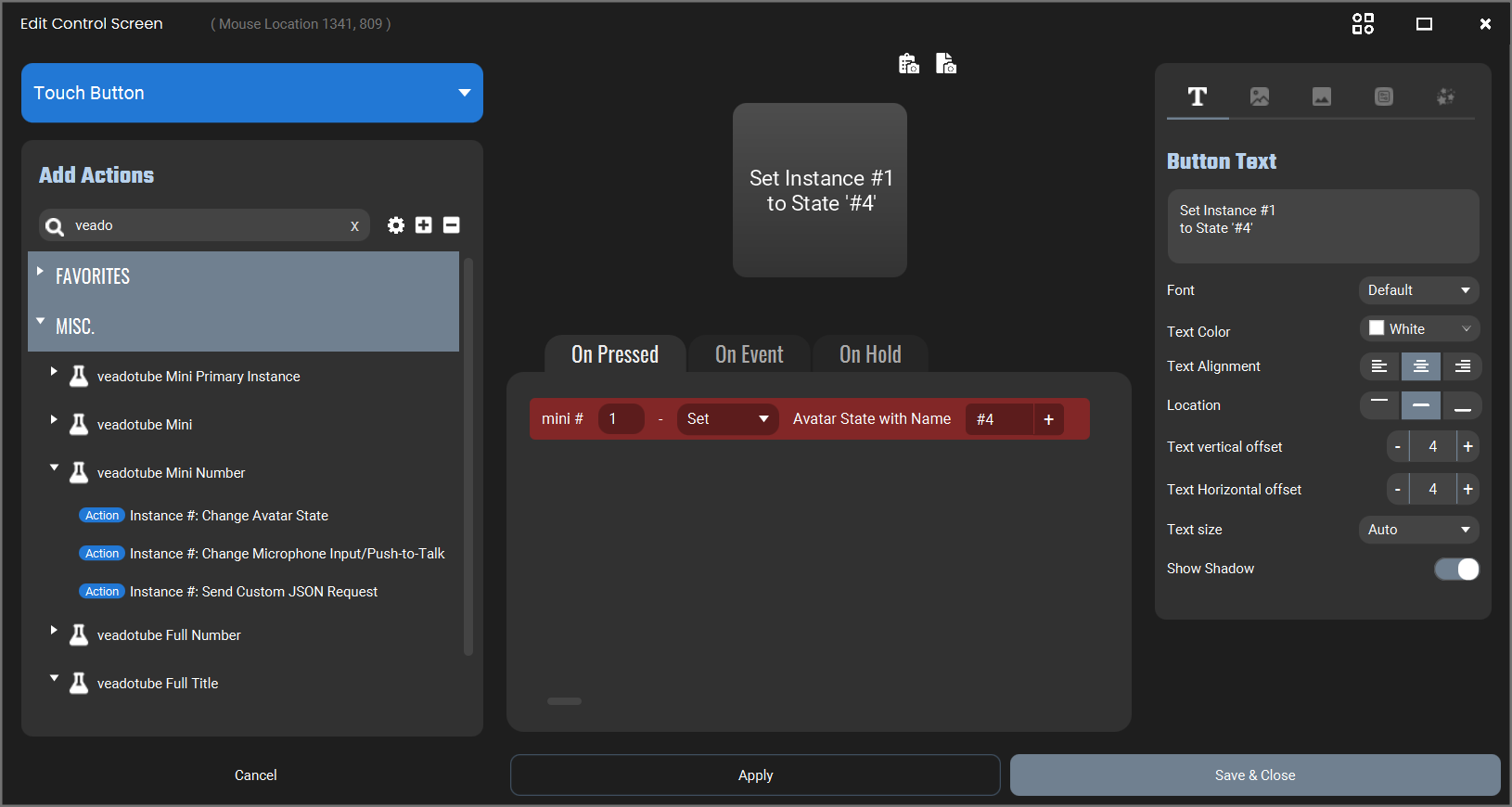Viewport: 1512px width, 807px height.
Task: Switch to the On Pressed tab
Action: [x=615, y=354]
